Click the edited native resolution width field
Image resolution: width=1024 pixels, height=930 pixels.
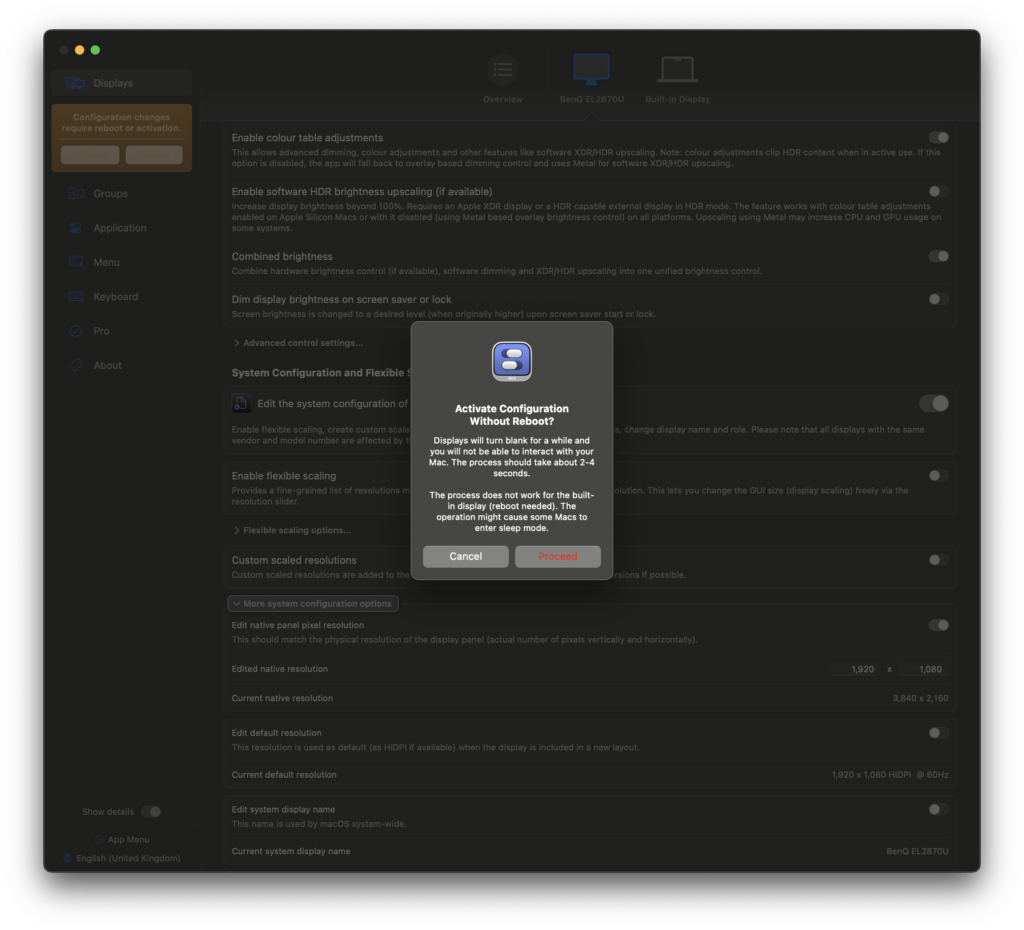click(856, 669)
